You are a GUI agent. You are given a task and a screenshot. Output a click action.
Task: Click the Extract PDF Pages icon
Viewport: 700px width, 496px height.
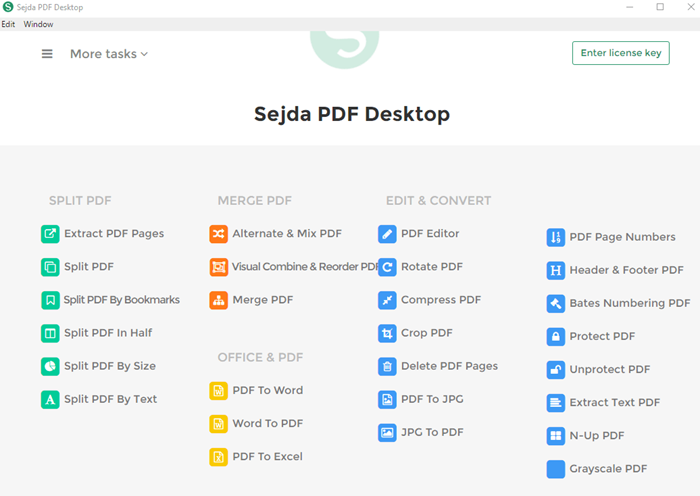pos(50,234)
